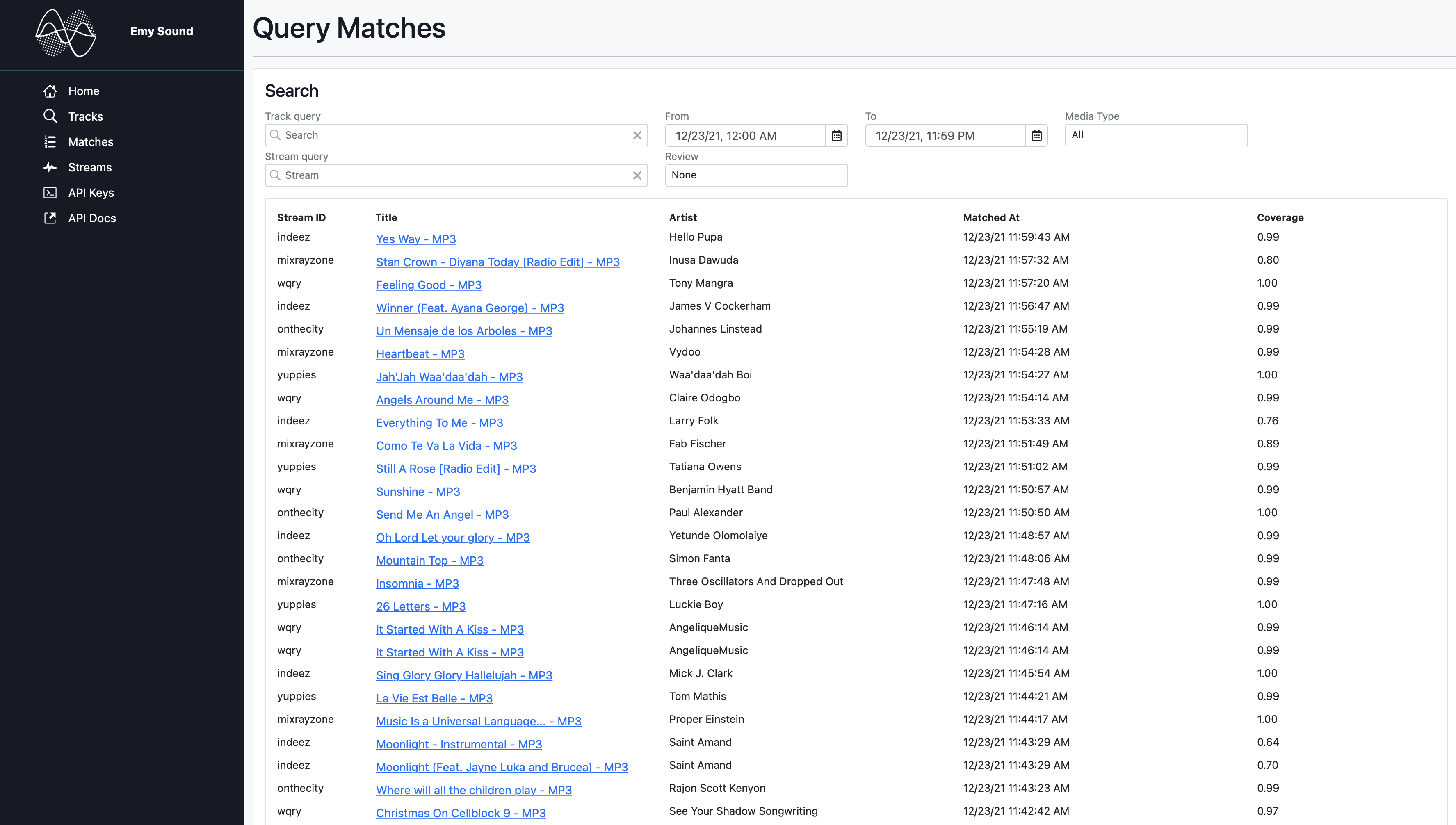Open the calendar picker for the To date
The image size is (1456, 825).
tap(1036, 135)
